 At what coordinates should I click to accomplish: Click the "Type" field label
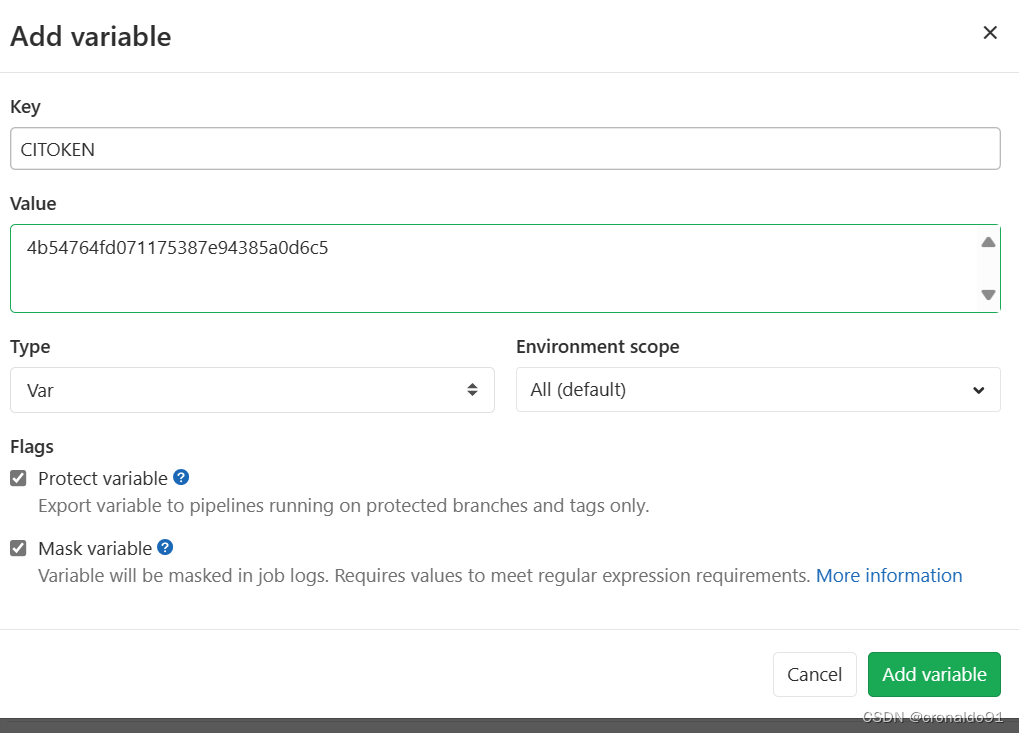tap(30, 347)
